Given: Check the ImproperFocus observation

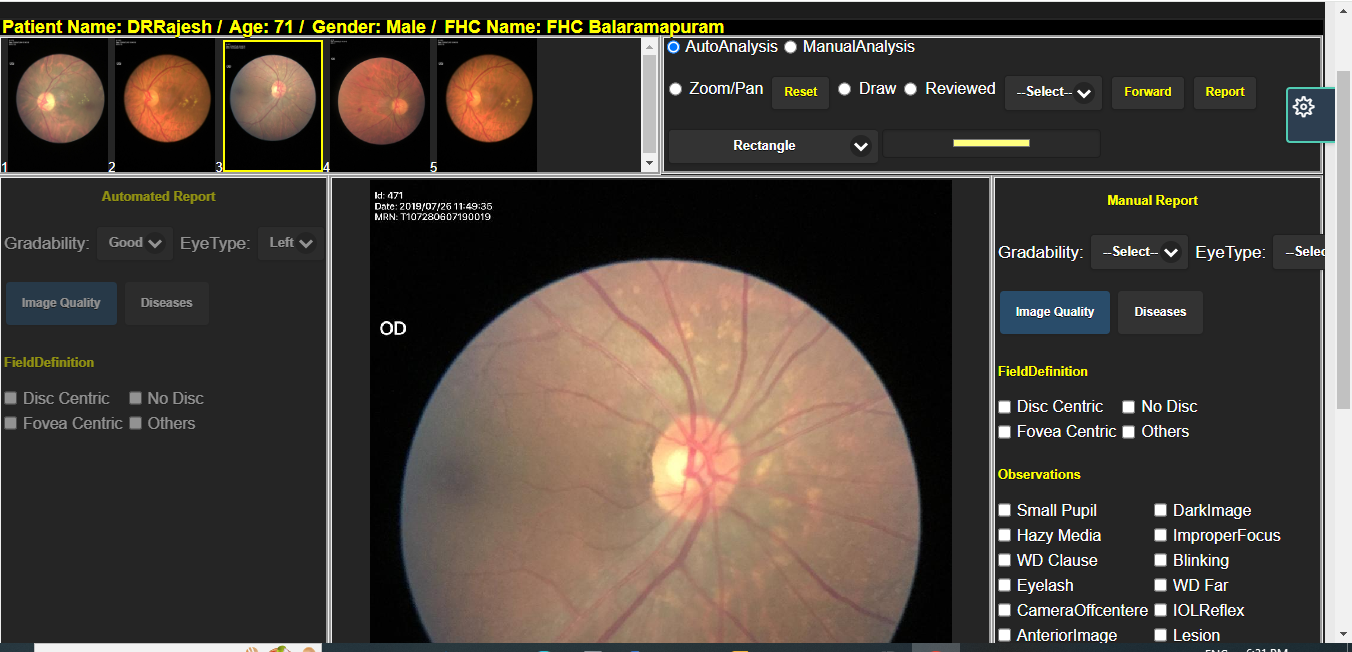Looking at the screenshot, I should [x=1161, y=535].
